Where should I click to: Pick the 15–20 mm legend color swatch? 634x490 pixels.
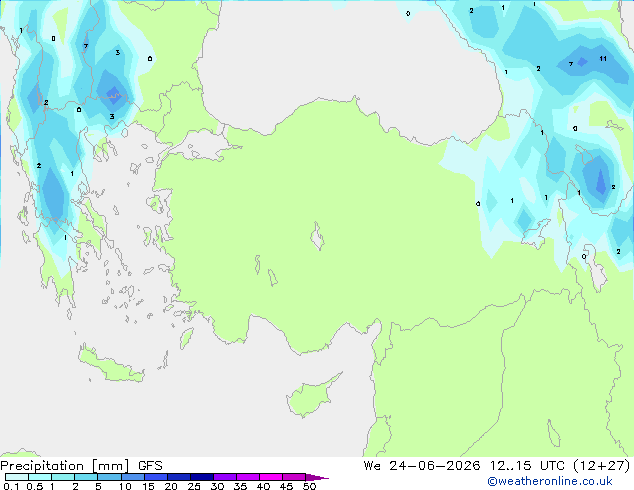pos(156,477)
